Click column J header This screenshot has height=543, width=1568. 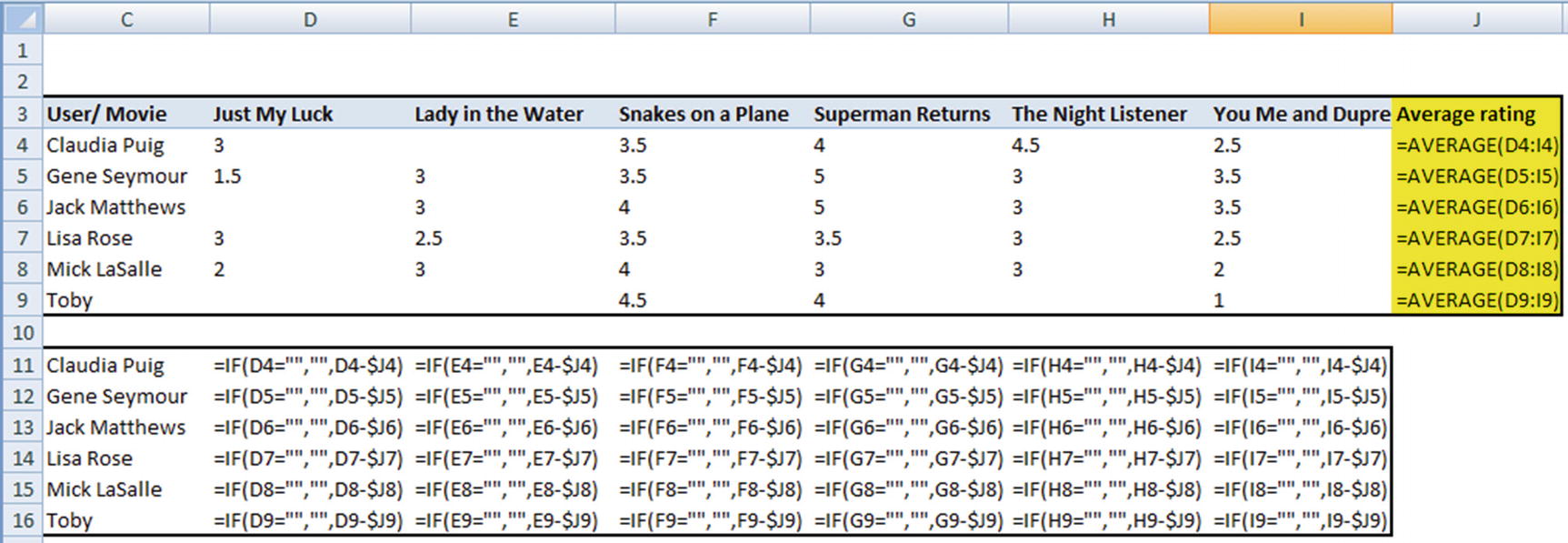(x=1477, y=19)
